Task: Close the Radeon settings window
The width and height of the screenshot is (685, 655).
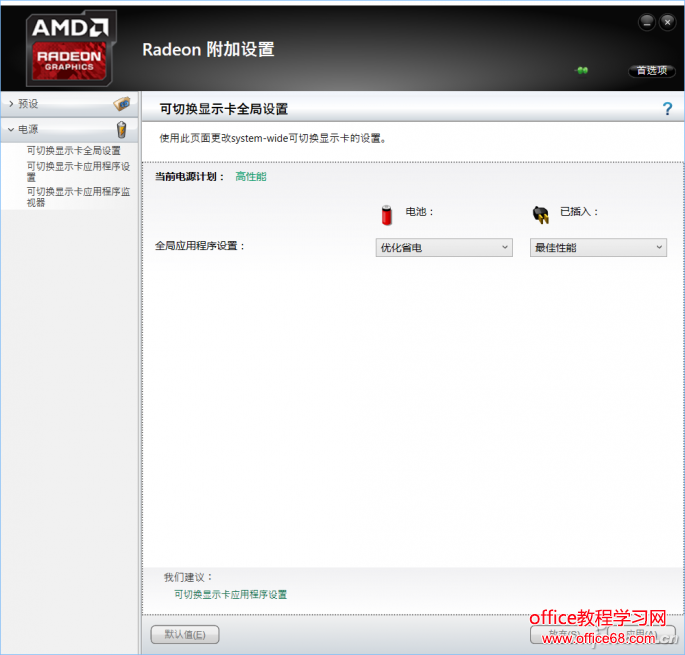Action: pos(668,22)
